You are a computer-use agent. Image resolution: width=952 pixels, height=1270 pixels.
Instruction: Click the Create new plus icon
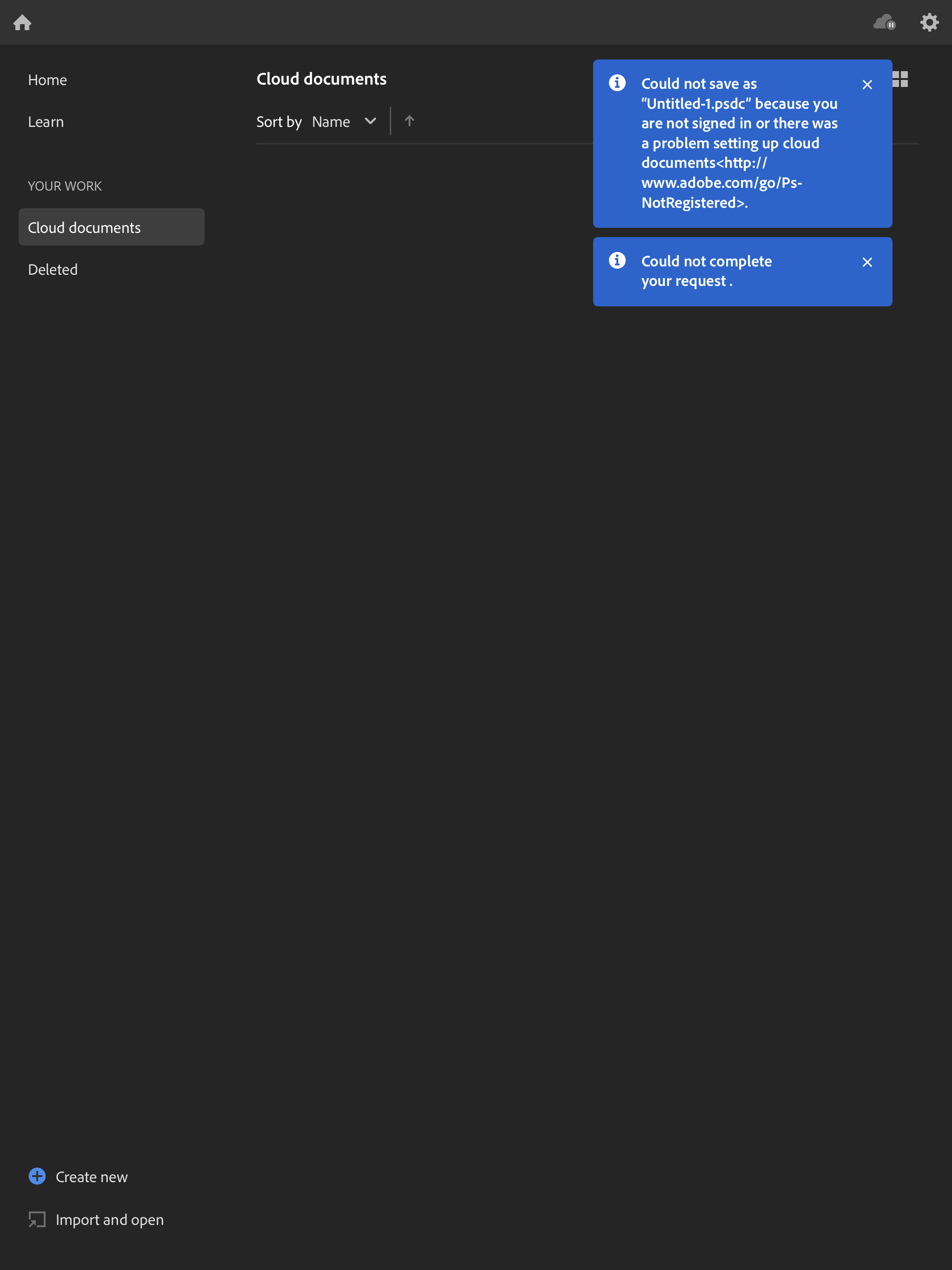[37, 1177]
